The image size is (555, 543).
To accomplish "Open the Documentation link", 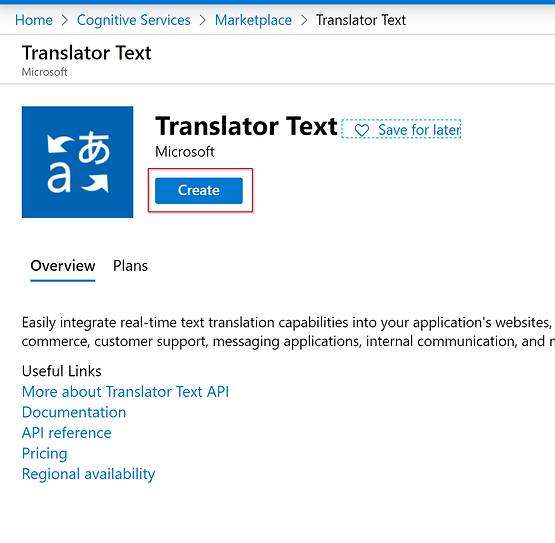I will [74, 412].
